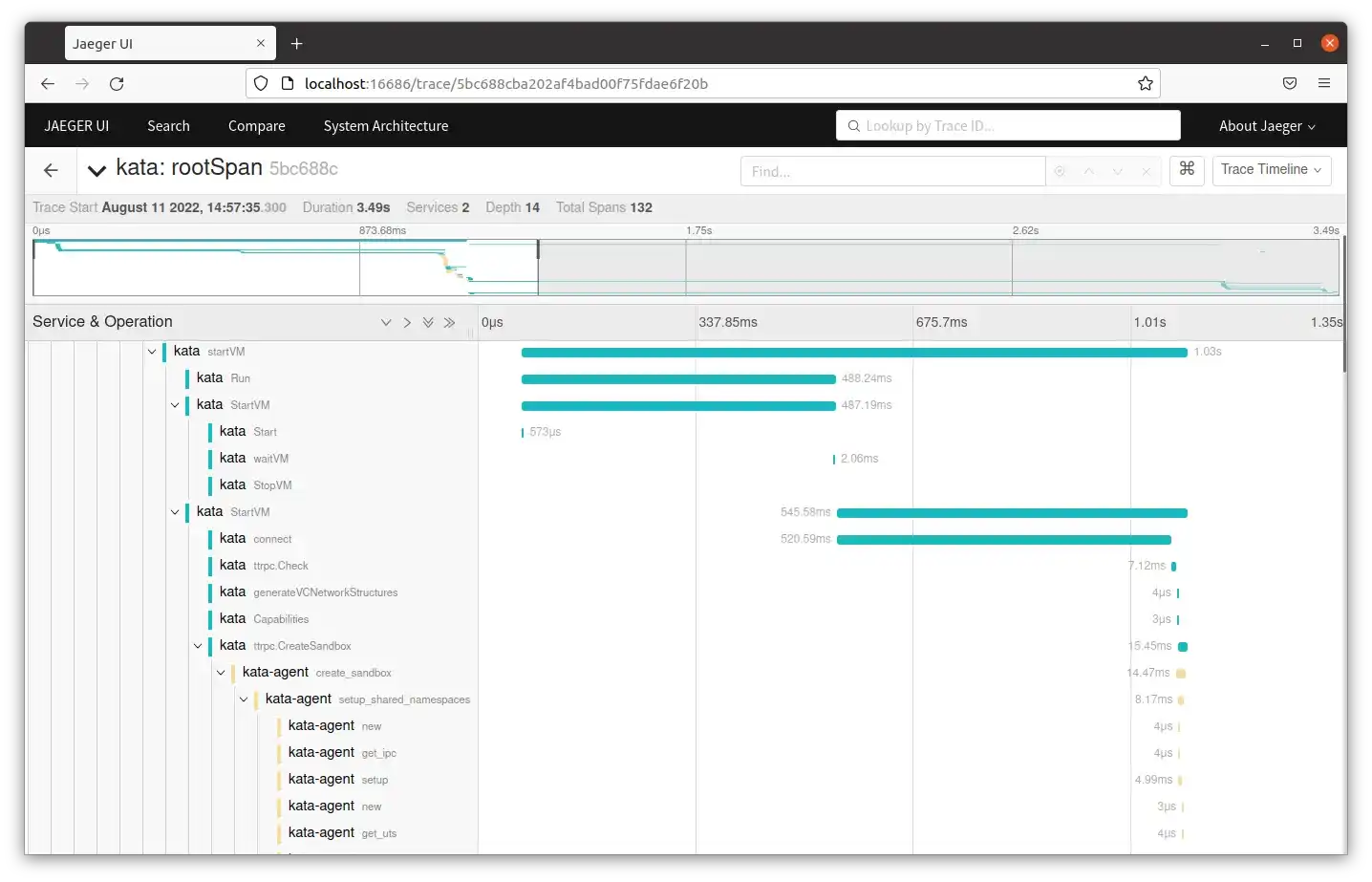This screenshot has width=1372, height=882.
Task: Collapse the kata startVM span row
Action: click(152, 352)
